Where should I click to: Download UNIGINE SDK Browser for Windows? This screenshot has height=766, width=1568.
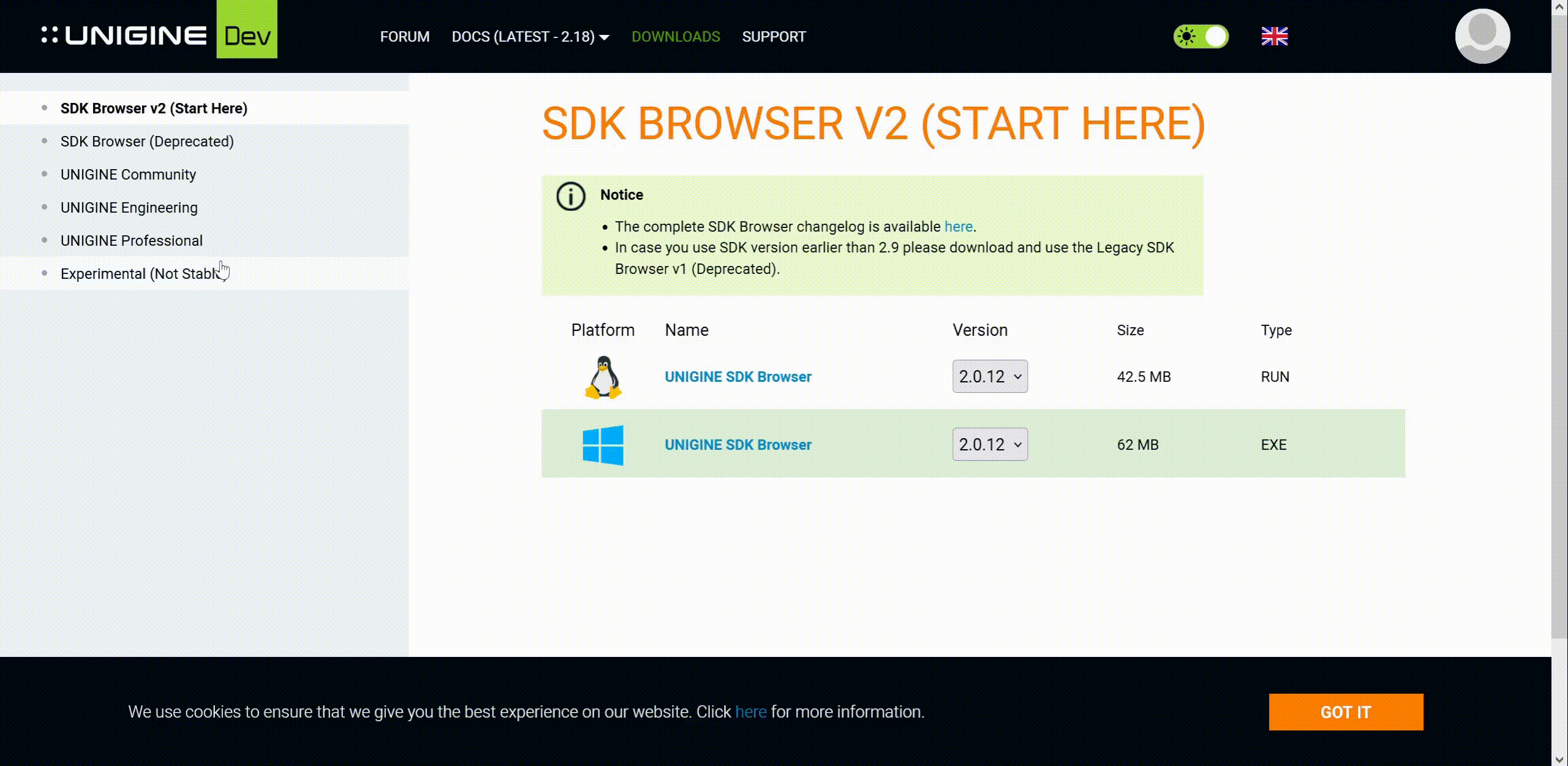[x=737, y=444]
